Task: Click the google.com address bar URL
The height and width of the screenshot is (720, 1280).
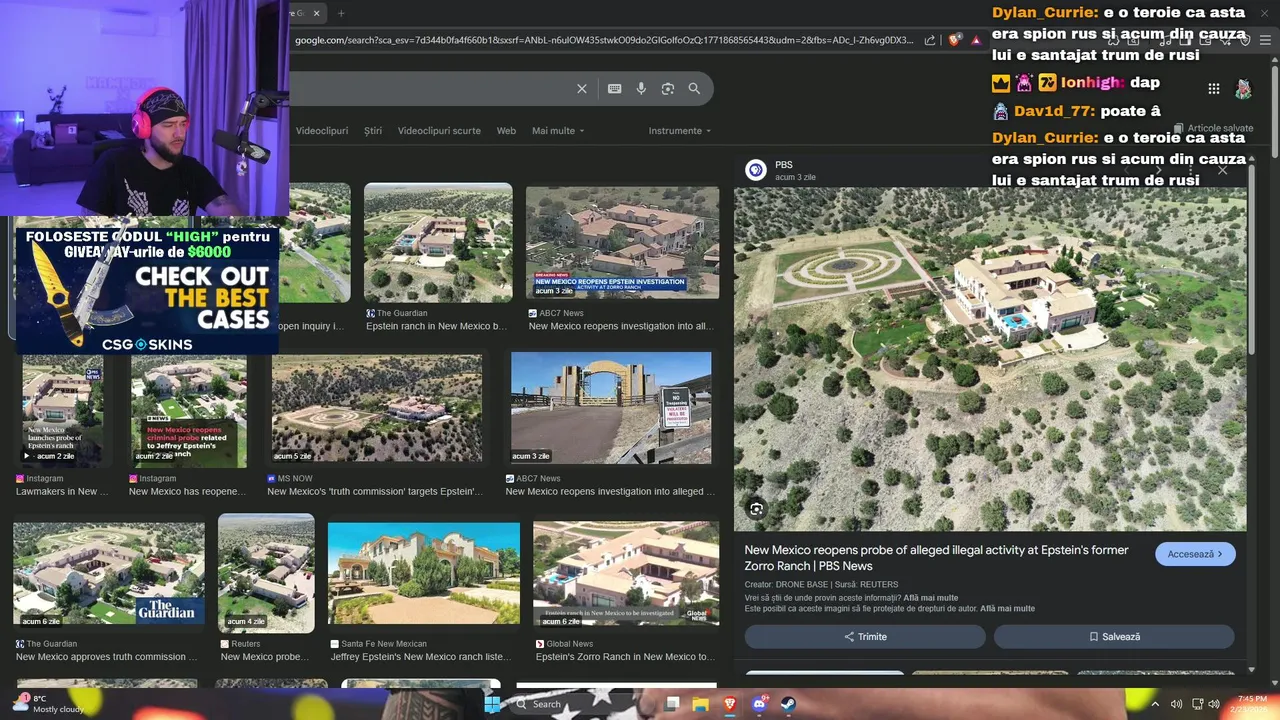Action: pyautogui.click(x=604, y=40)
